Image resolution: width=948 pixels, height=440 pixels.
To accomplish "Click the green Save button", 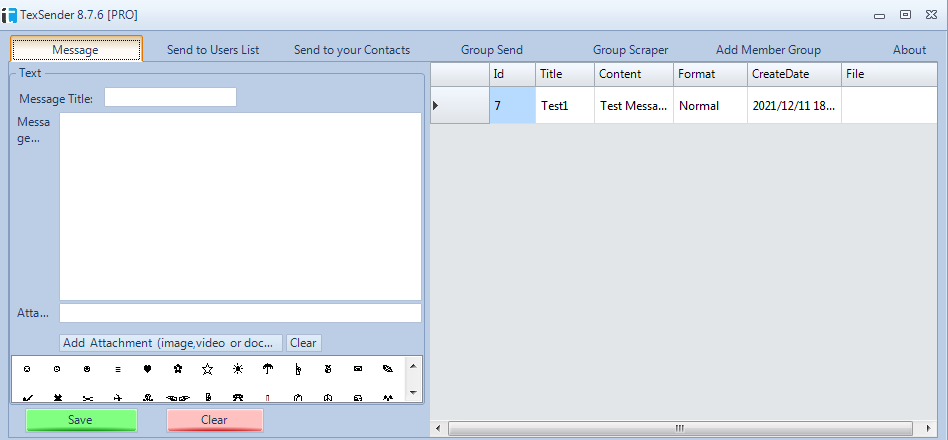I will (81, 420).
